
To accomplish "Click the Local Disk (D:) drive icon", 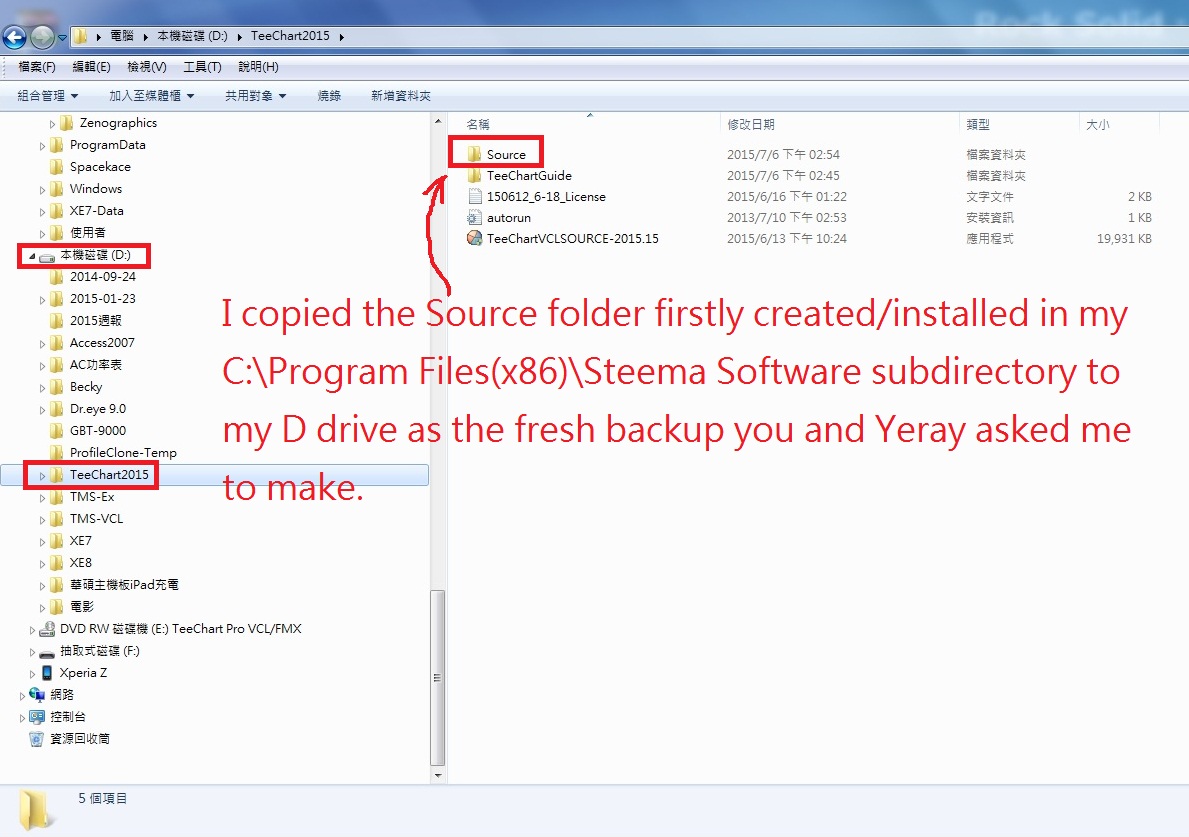I will pyautogui.click(x=47, y=256).
